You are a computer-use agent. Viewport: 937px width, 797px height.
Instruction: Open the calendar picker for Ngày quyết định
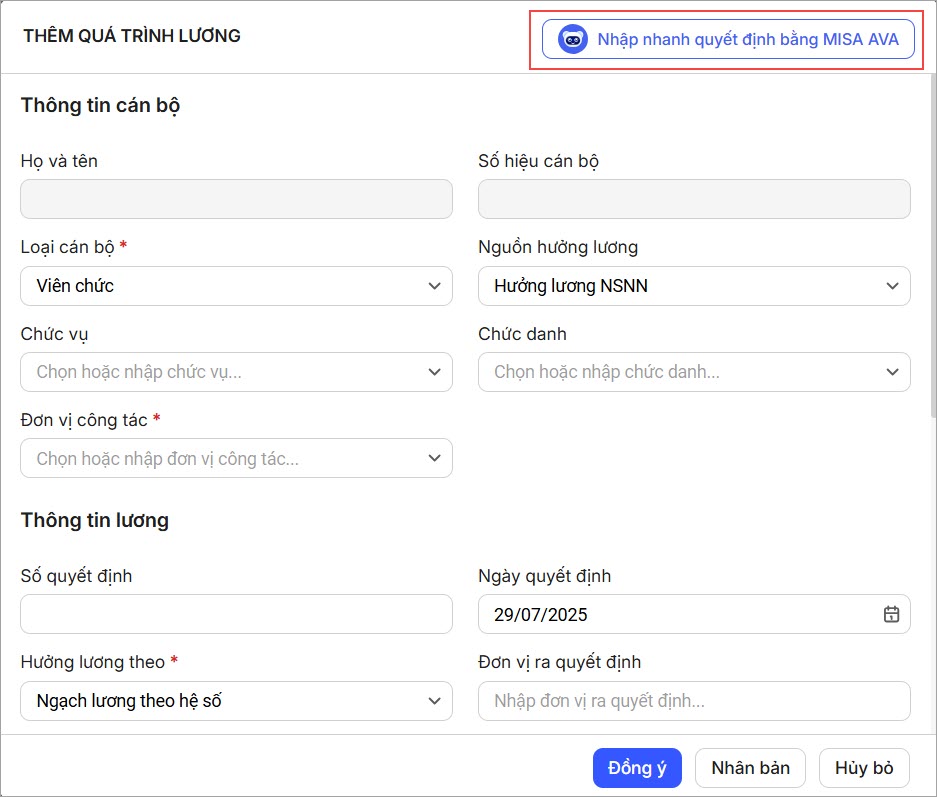pos(891,614)
